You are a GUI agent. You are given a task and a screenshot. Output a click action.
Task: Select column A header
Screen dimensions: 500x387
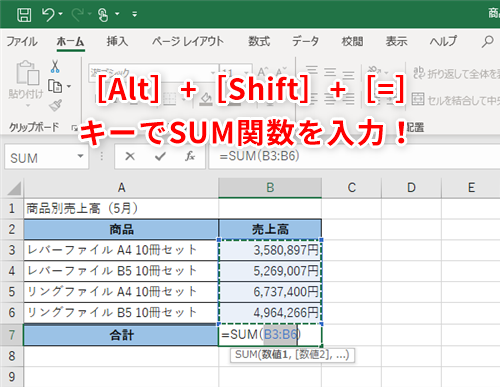click(121, 188)
